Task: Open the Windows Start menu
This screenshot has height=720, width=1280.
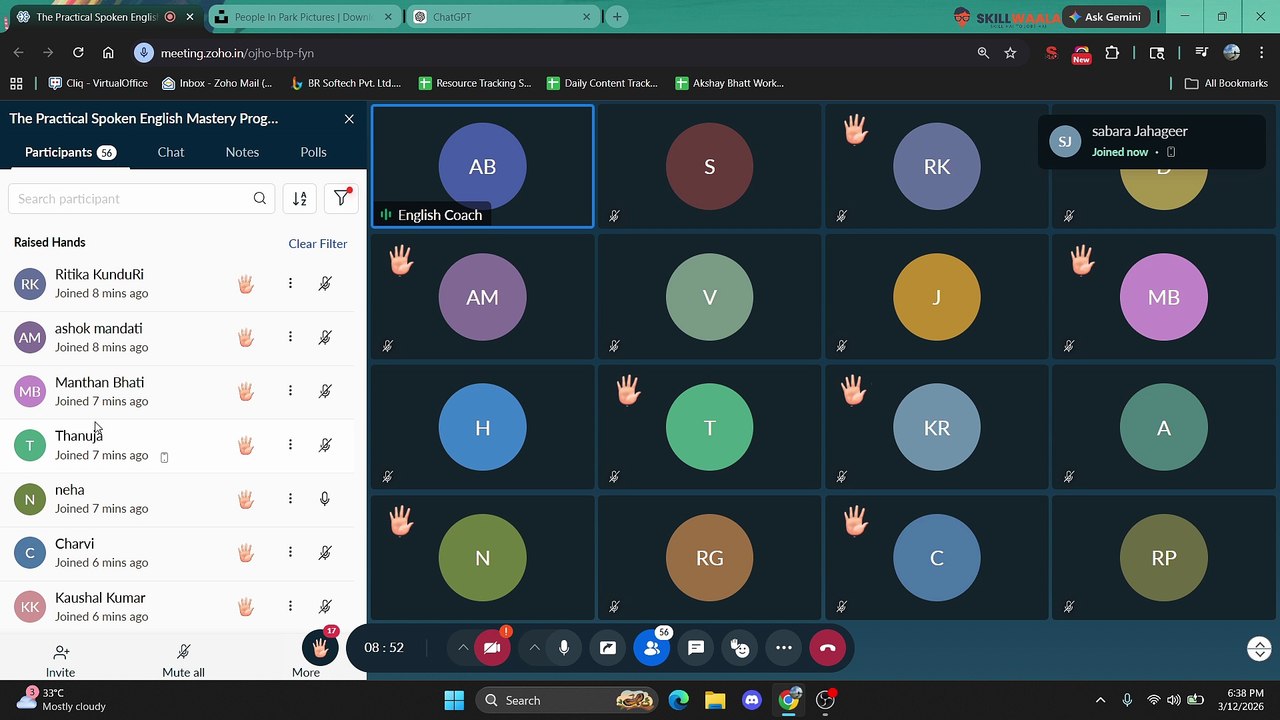Action: (453, 700)
